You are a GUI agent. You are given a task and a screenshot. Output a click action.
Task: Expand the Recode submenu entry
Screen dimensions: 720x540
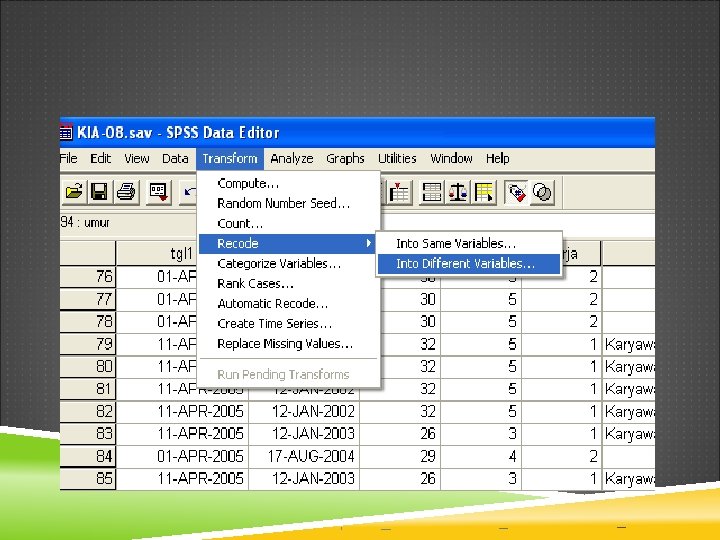(288, 243)
